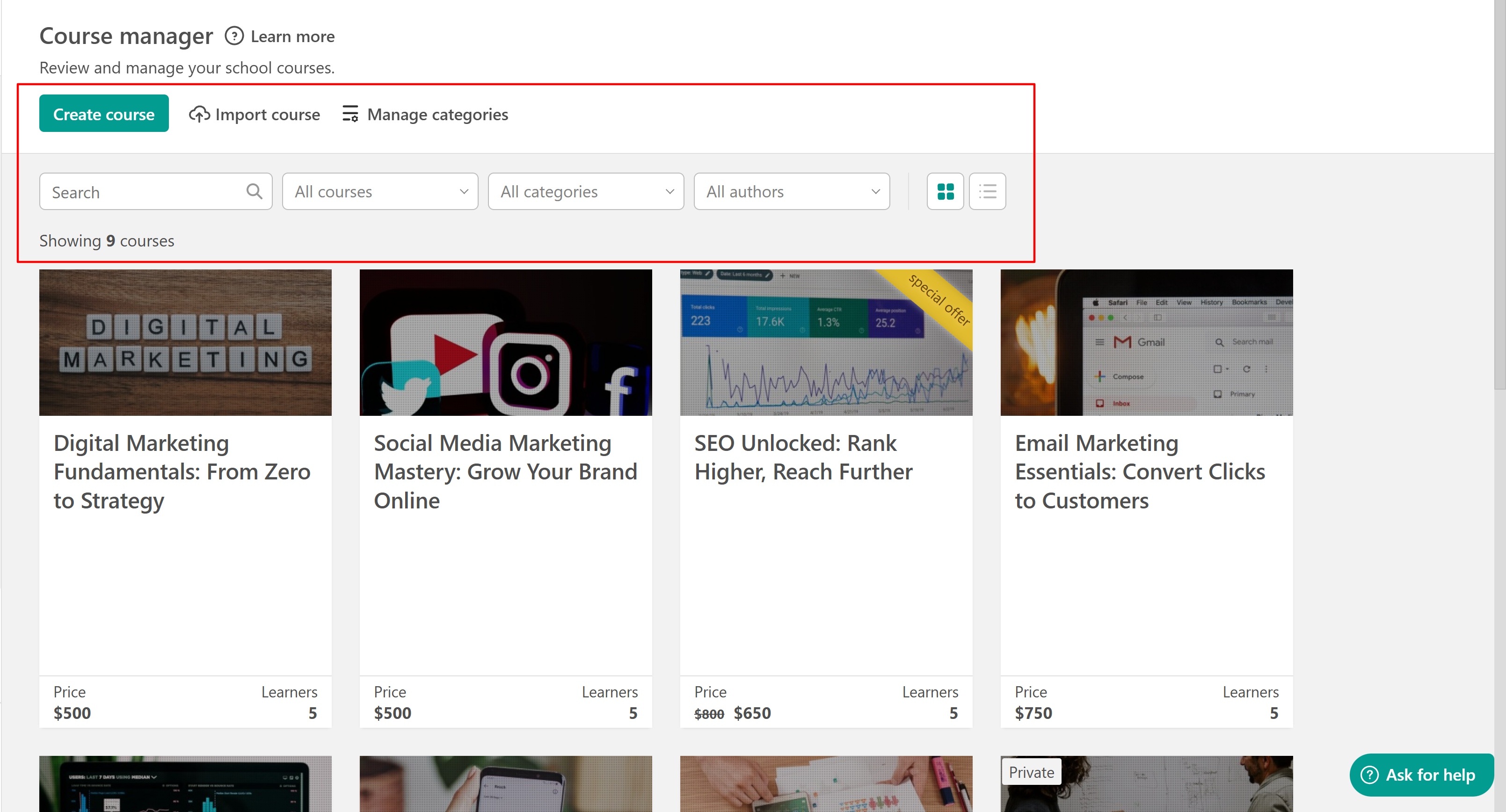This screenshot has width=1506, height=812.
Task: Expand the All courses dropdown
Action: point(380,191)
